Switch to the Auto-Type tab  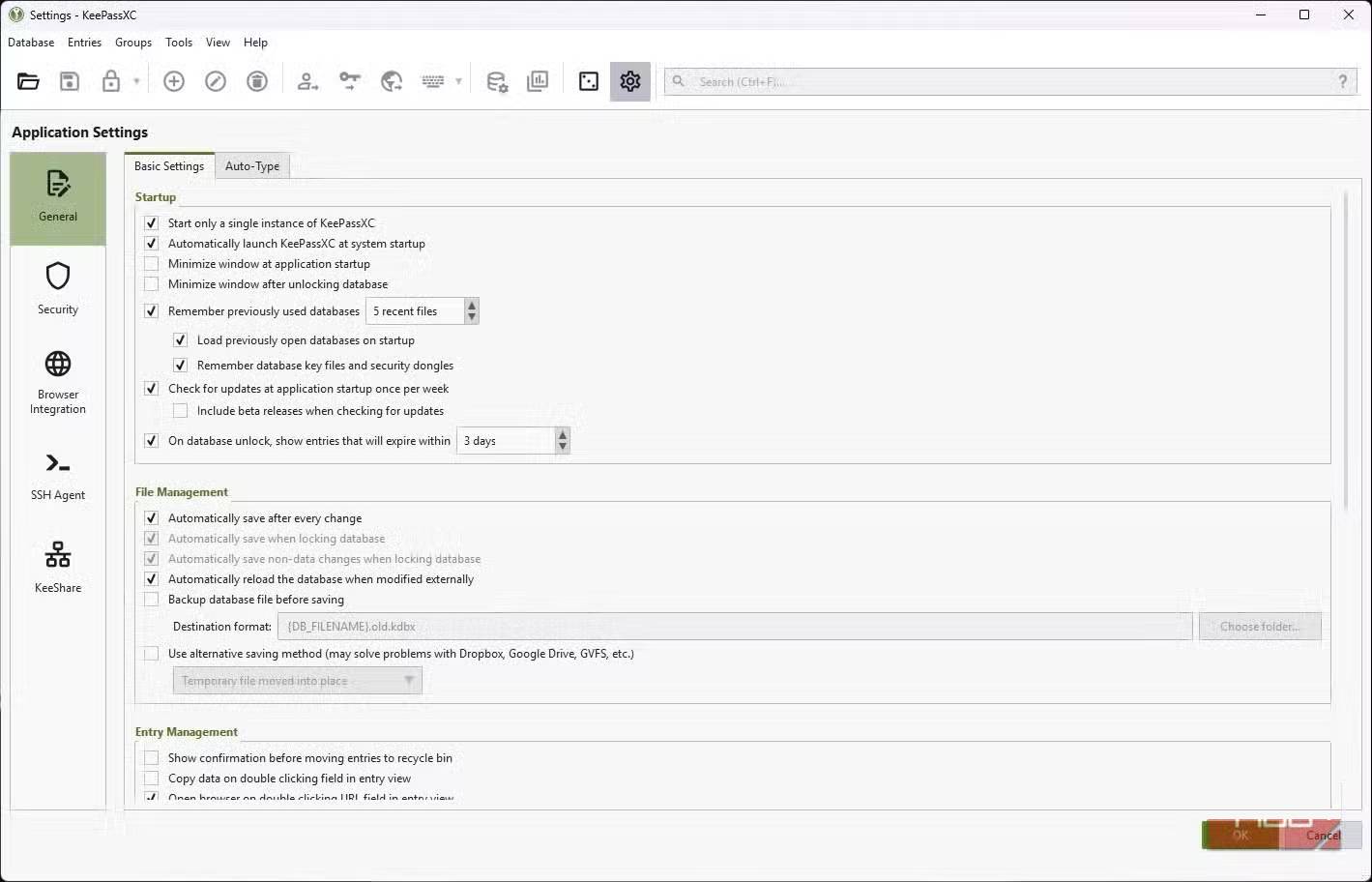click(252, 166)
